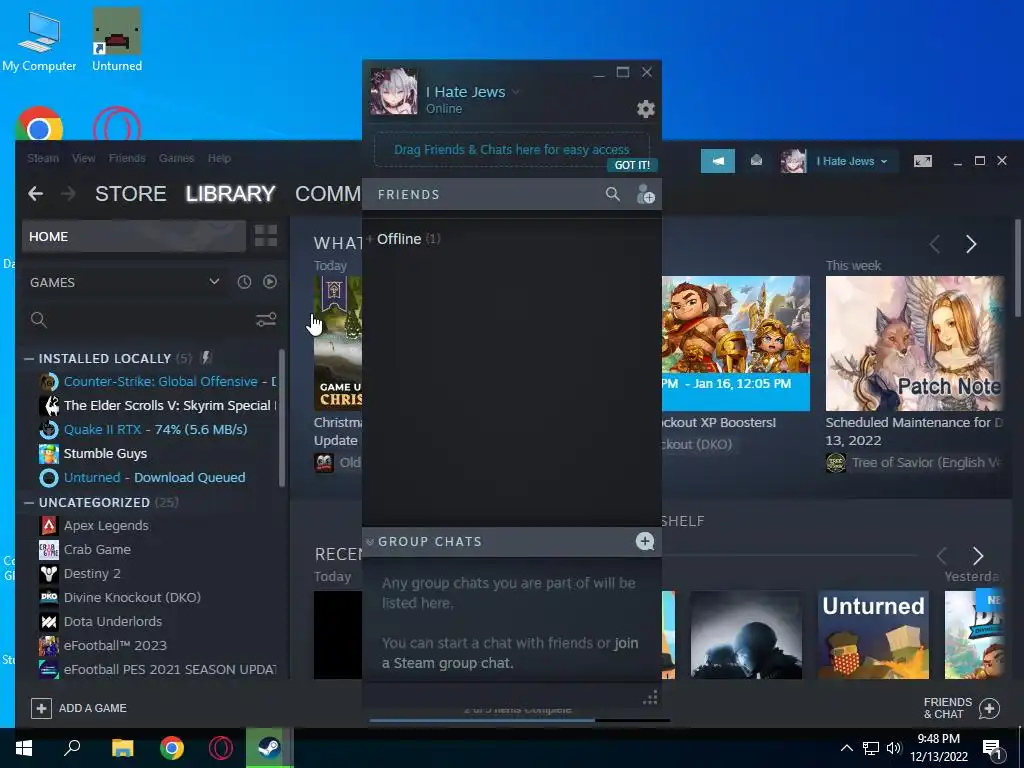
Task: Open the View menu
Action: [84, 158]
